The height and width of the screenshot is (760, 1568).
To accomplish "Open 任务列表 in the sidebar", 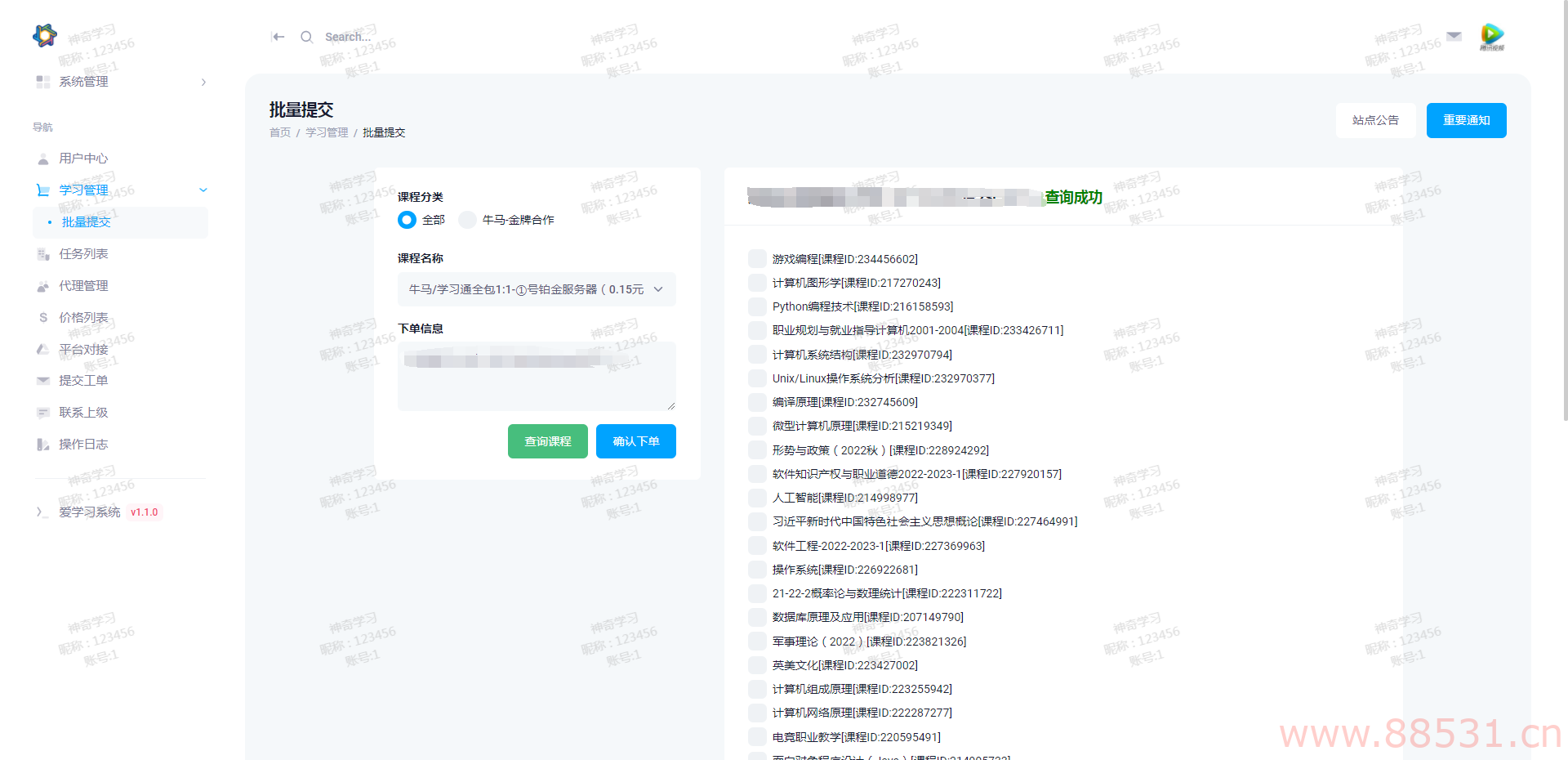I will (82, 254).
